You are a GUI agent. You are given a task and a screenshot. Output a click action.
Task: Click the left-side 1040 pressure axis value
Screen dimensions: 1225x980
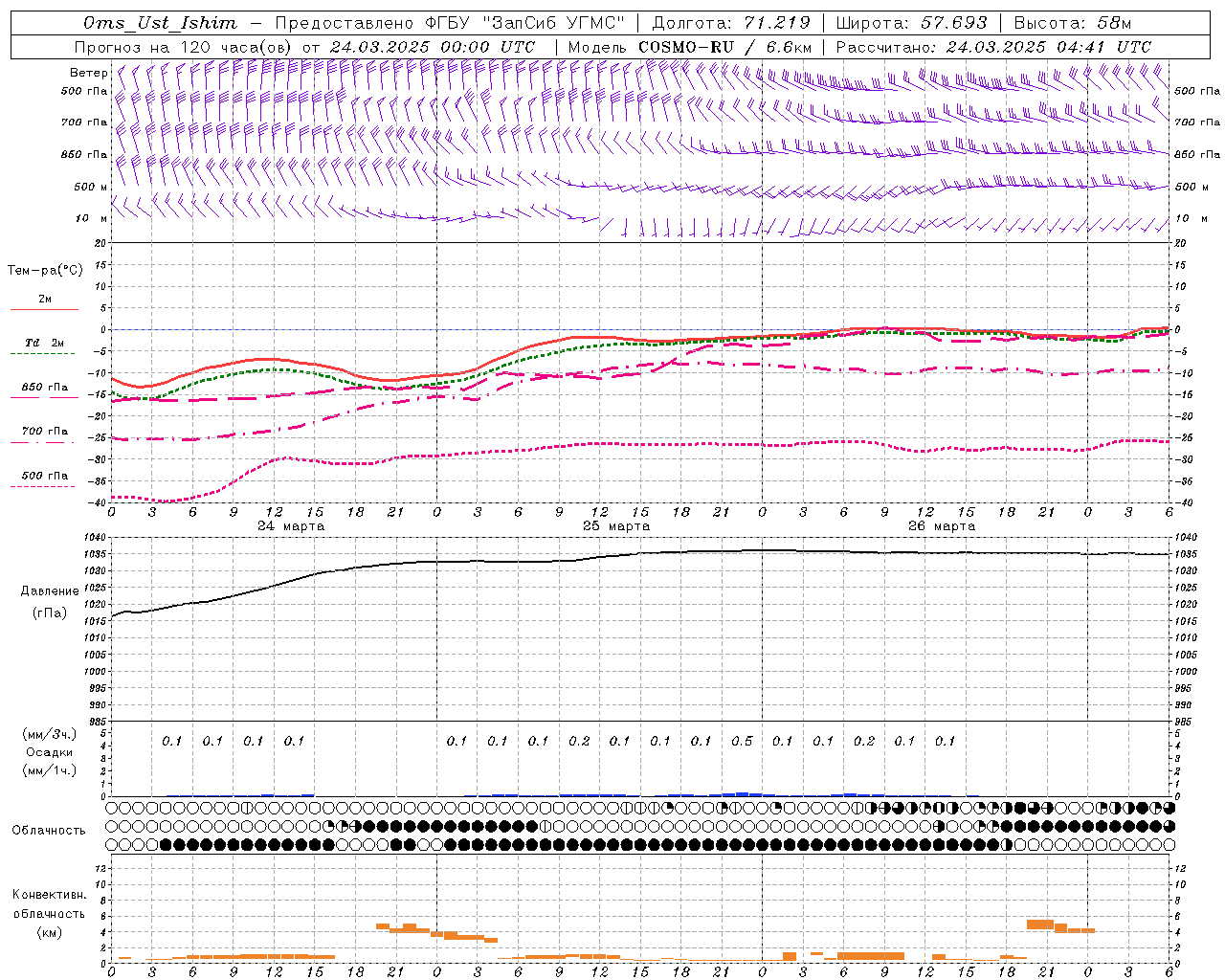pyautogui.click(x=97, y=538)
